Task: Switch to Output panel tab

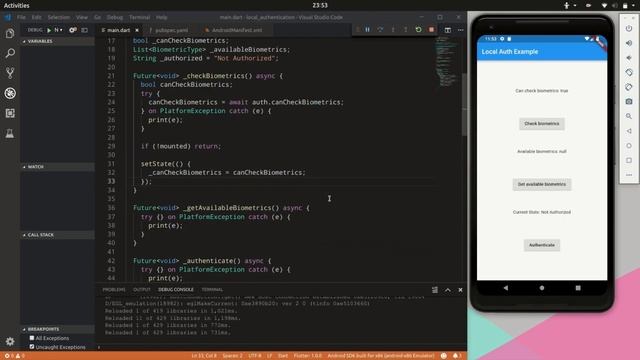Action: 142,290
